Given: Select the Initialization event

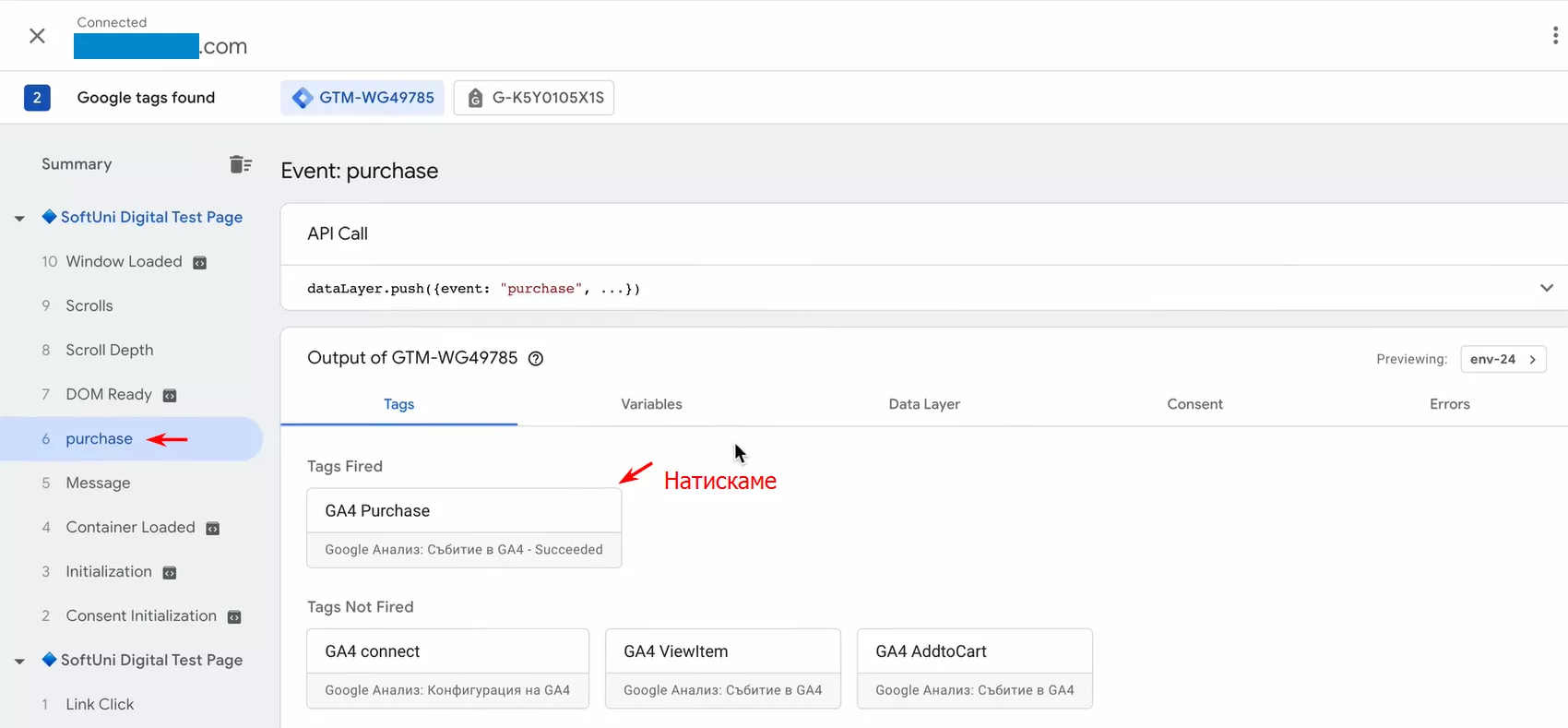Looking at the screenshot, I should coord(109,571).
